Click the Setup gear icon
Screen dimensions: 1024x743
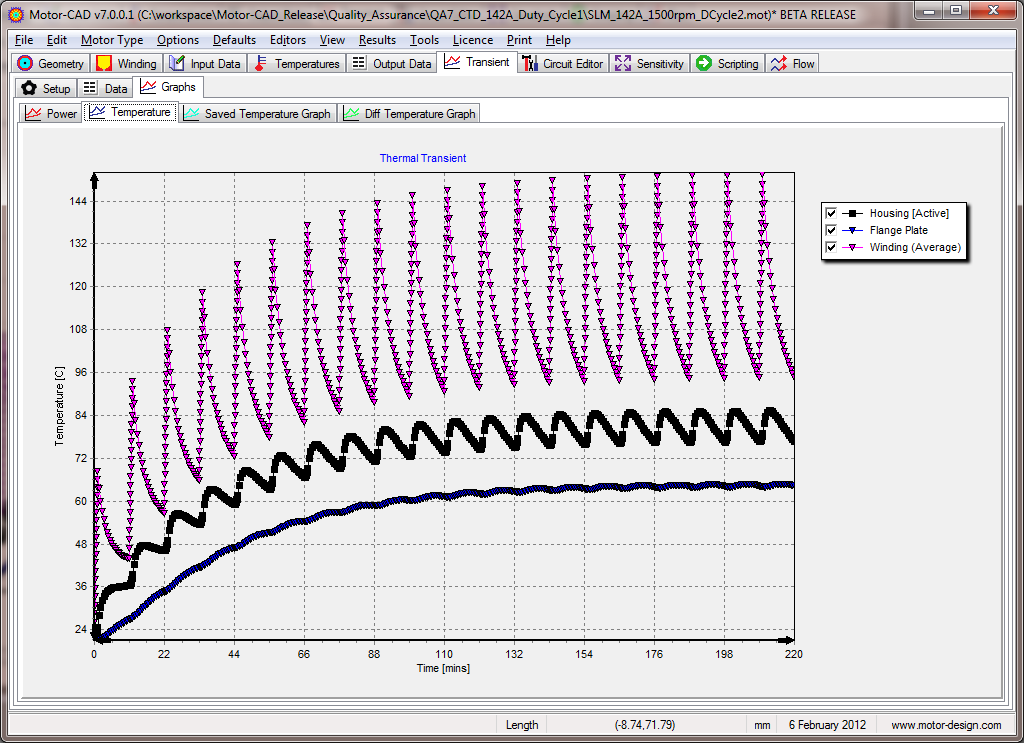29,88
